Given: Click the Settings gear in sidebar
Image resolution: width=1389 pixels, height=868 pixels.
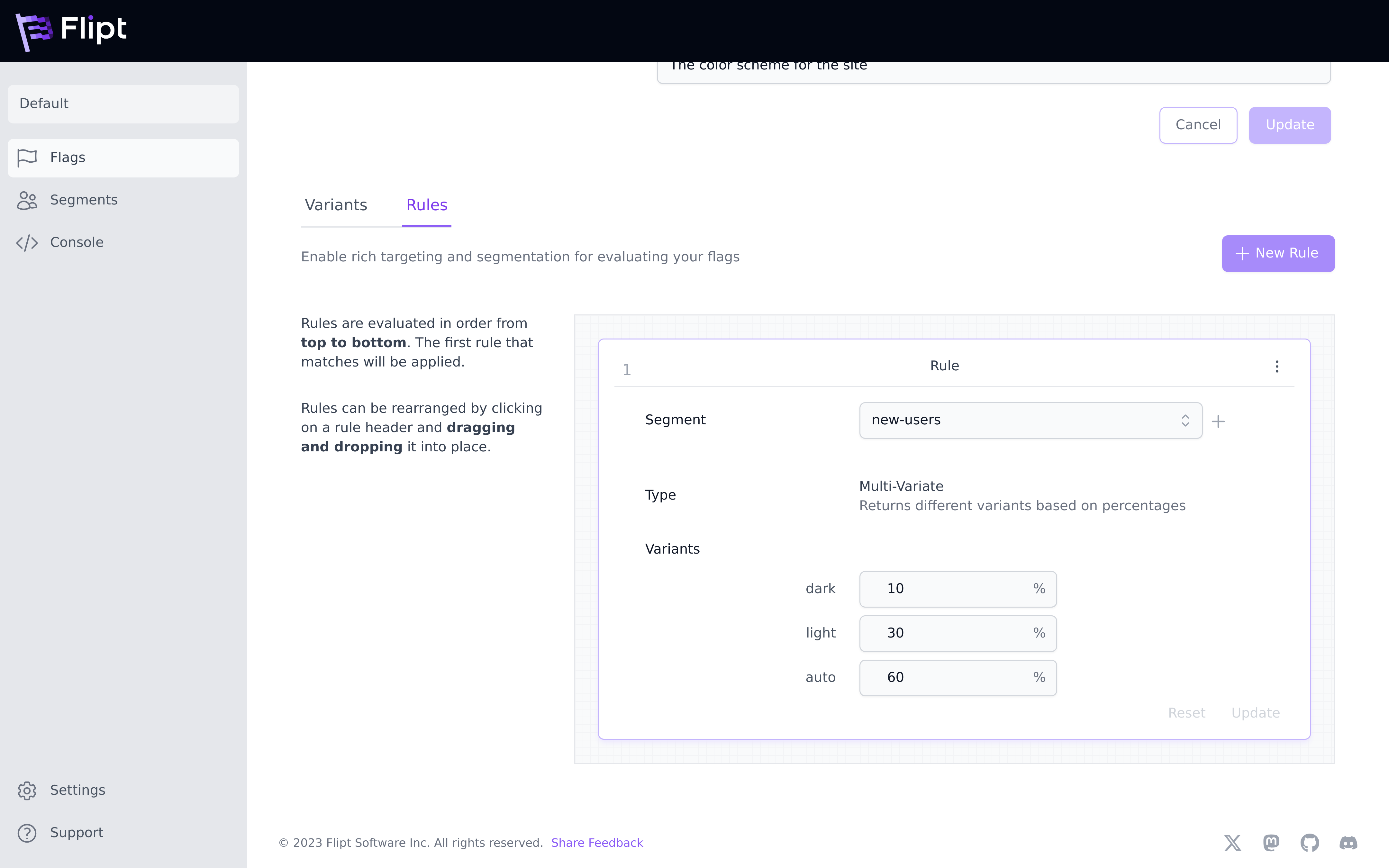Looking at the screenshot, I should (27, 791).
